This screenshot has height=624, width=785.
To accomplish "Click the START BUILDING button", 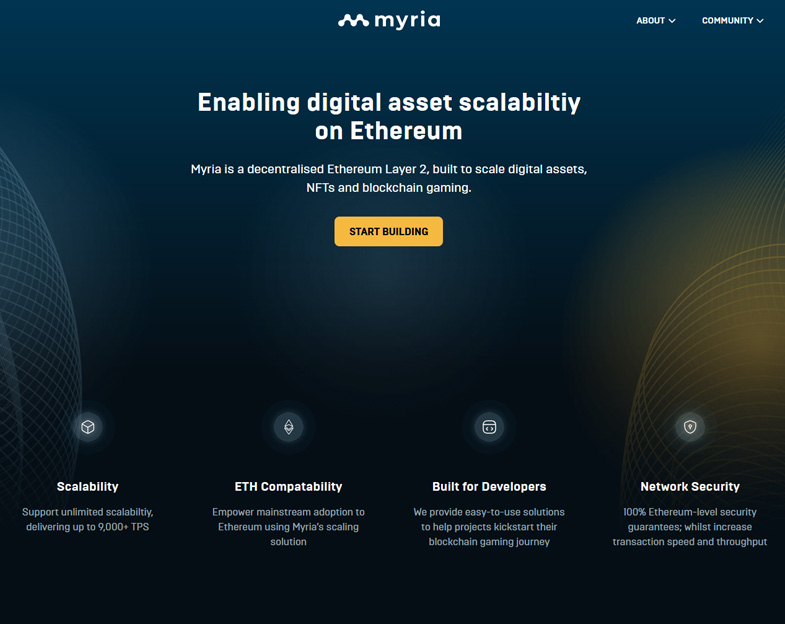I will point(388,231).
